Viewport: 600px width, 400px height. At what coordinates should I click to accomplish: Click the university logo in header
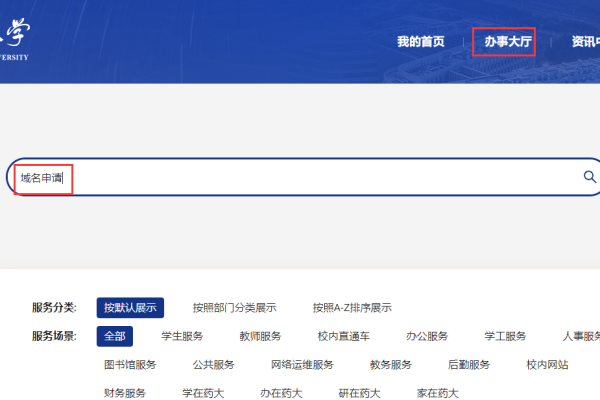(x=15, y=39)
